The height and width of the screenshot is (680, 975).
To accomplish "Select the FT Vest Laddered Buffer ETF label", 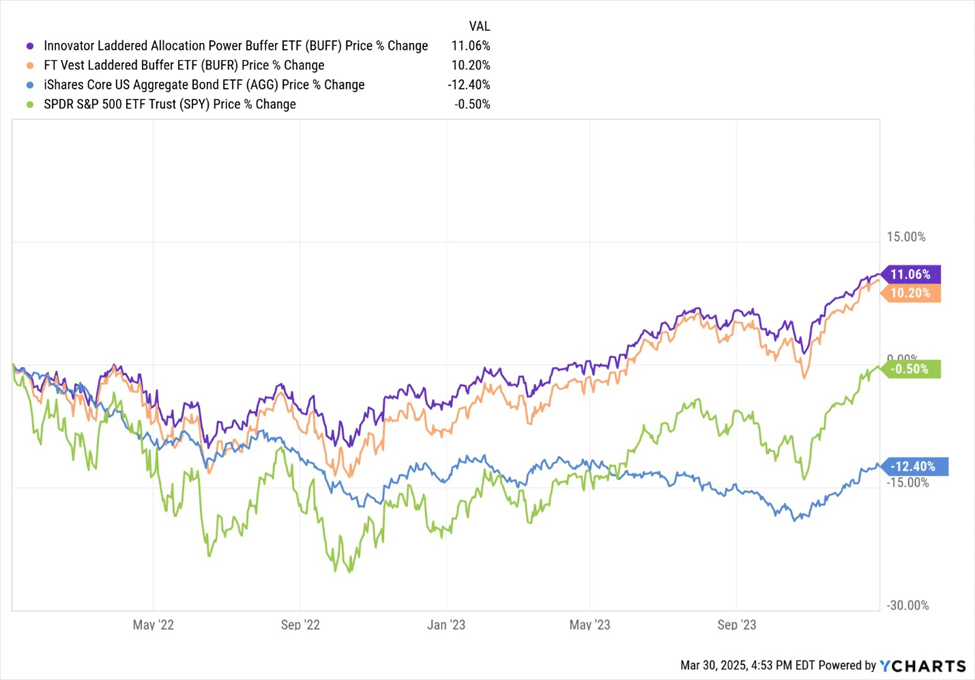I will pos(184,65).
